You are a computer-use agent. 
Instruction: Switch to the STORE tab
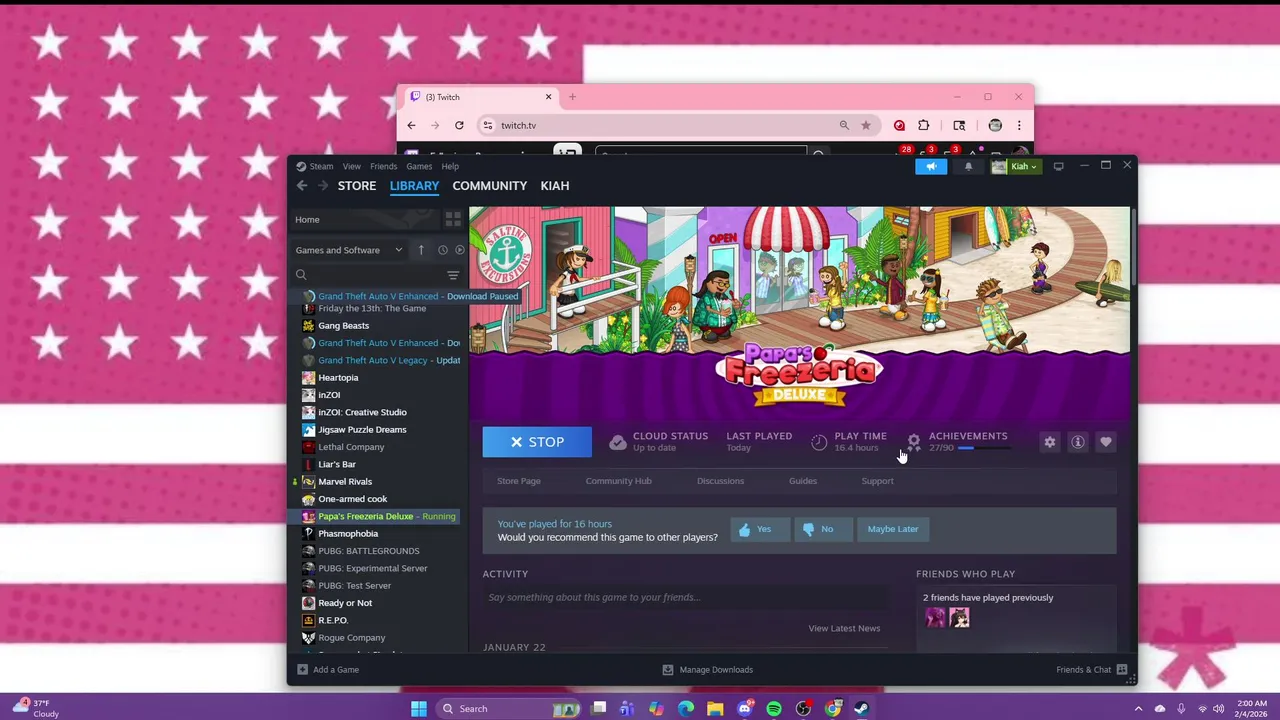357,186
